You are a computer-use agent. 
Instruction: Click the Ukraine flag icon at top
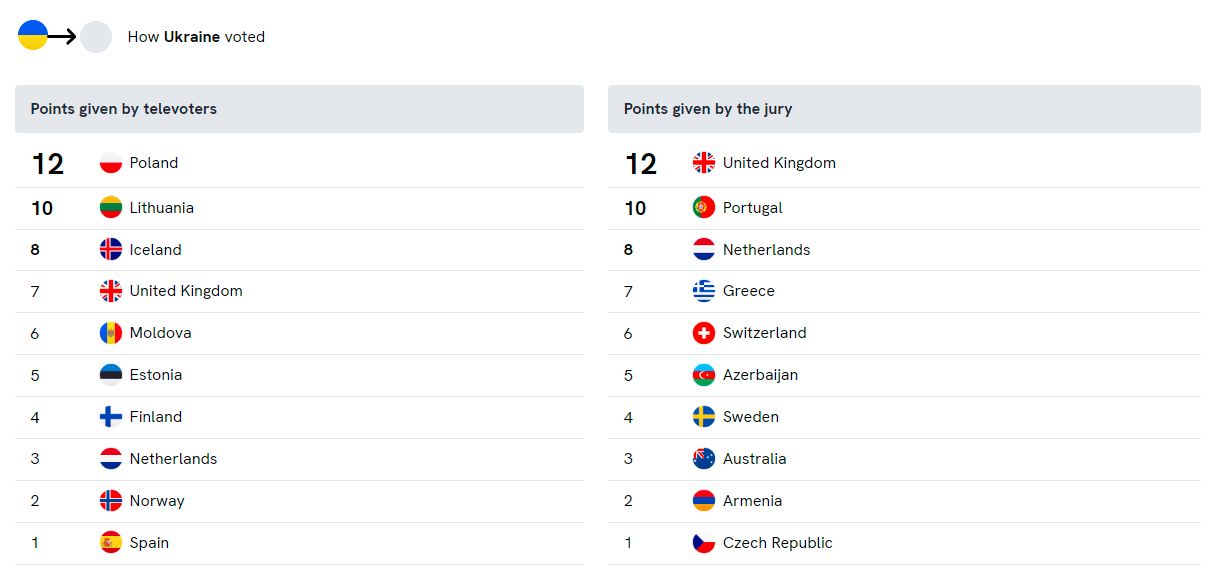click(x=33, y=35)
